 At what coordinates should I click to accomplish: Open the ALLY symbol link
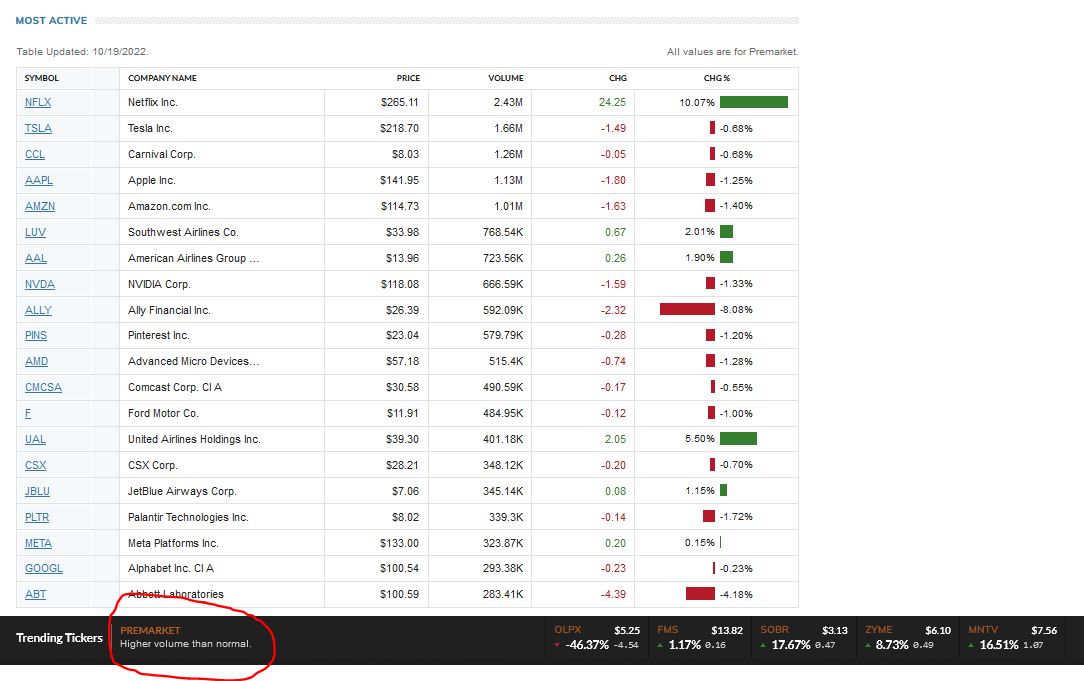point(38,310)
